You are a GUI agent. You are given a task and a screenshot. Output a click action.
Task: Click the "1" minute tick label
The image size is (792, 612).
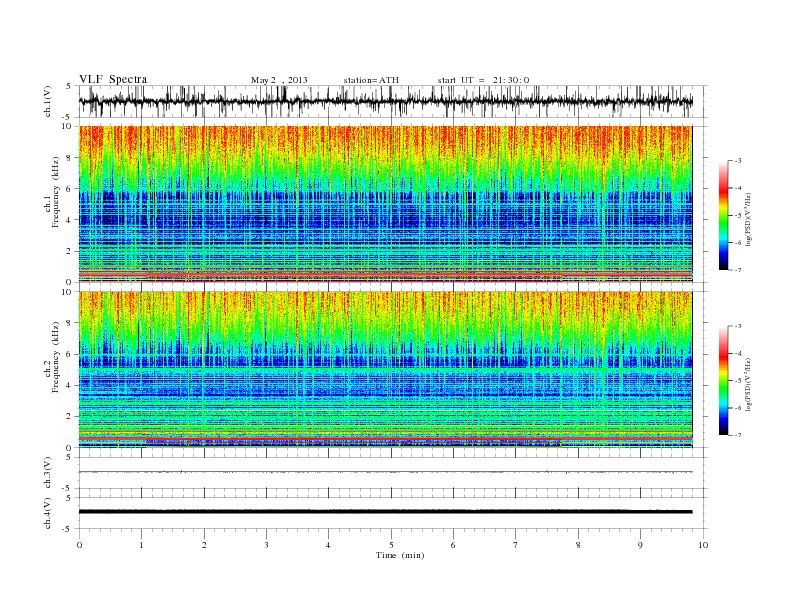pos(141,545)
